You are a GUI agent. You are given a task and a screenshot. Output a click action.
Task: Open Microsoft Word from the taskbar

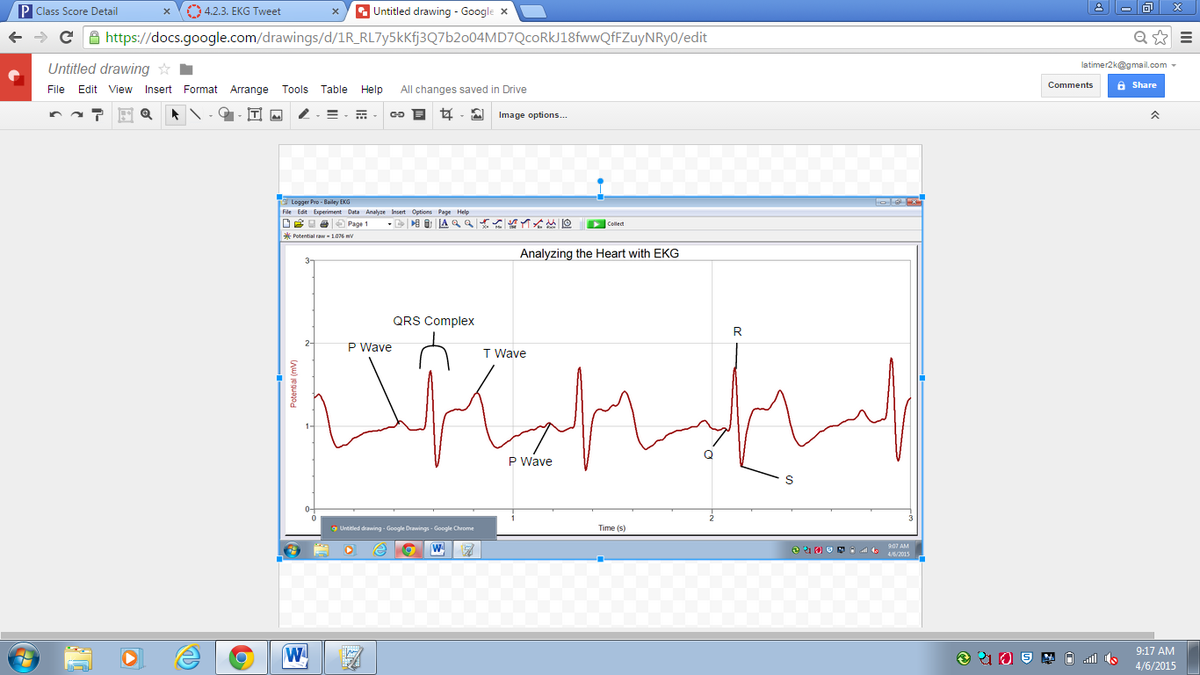tap(295, 658)
